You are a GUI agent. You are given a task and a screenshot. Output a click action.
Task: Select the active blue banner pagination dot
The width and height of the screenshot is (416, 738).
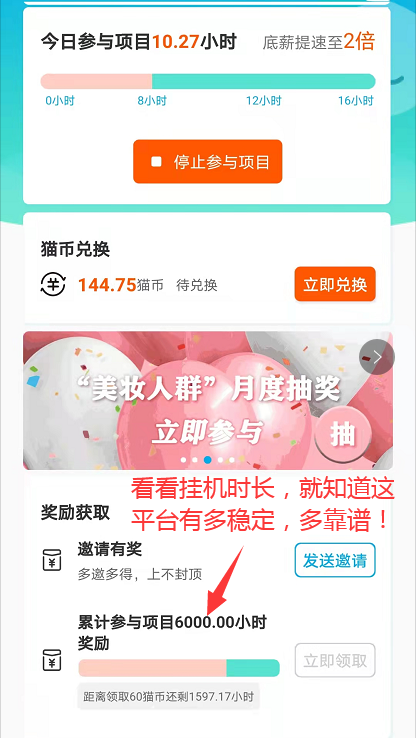point(208,460)
